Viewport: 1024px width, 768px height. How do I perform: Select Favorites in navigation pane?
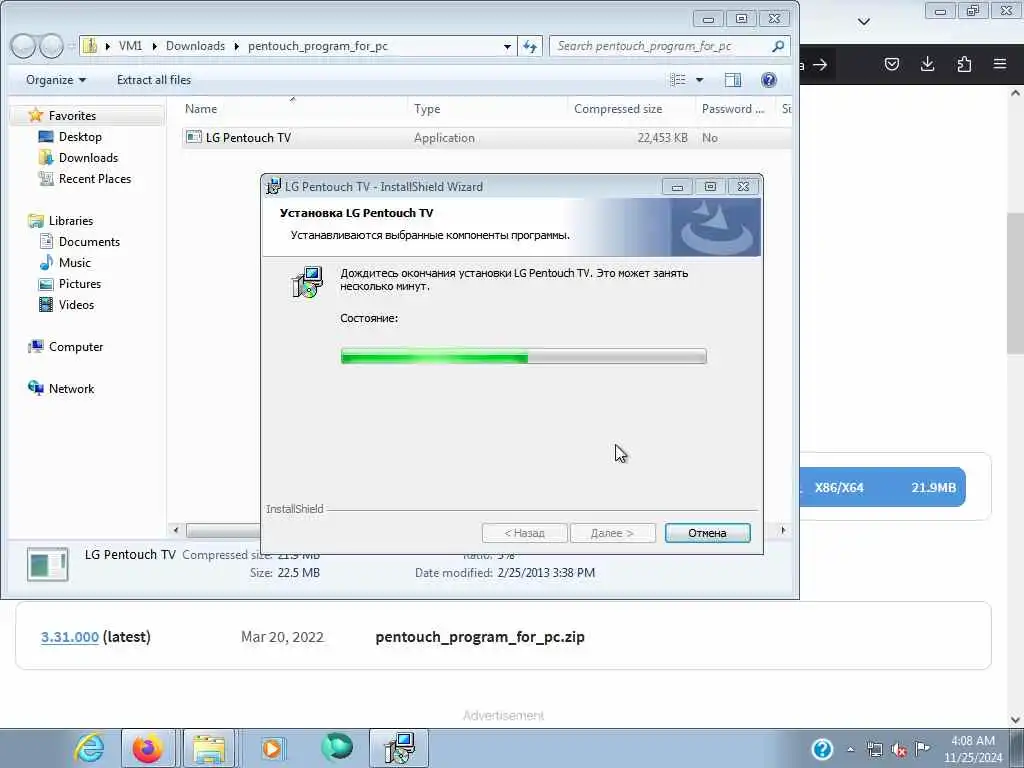pyautogui.click(x=72, y=116)
